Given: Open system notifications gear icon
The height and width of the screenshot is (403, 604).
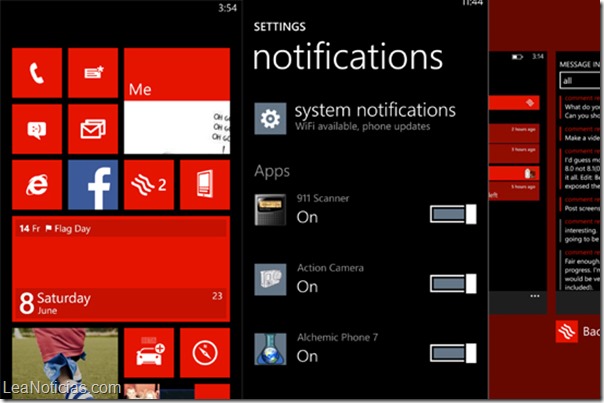Looking at the screenshot, I should point(270,118).
